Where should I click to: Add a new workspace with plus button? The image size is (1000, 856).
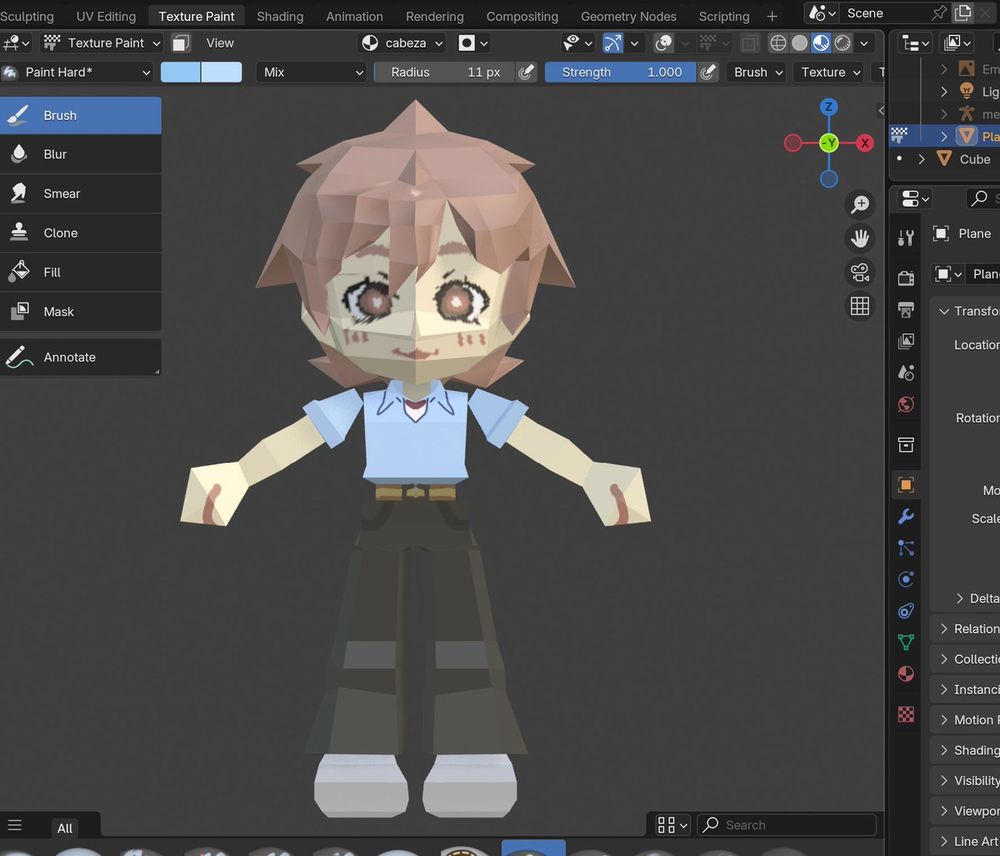pyautogui.click(x=772, y=17)
